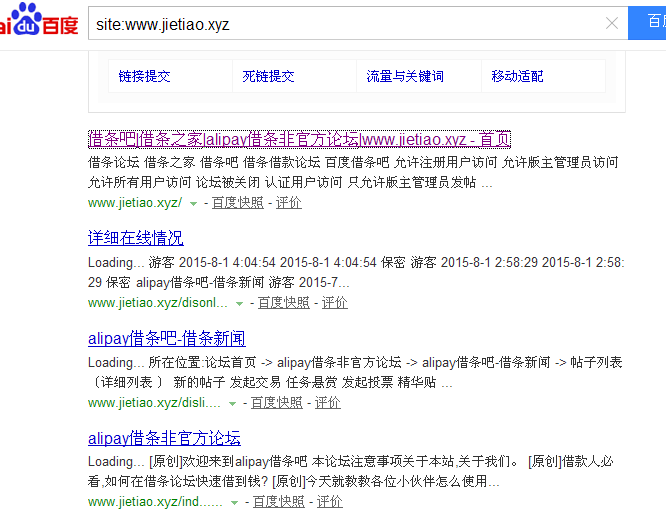Click the green URL www.jietiao.xyz/disonl...

158,303
